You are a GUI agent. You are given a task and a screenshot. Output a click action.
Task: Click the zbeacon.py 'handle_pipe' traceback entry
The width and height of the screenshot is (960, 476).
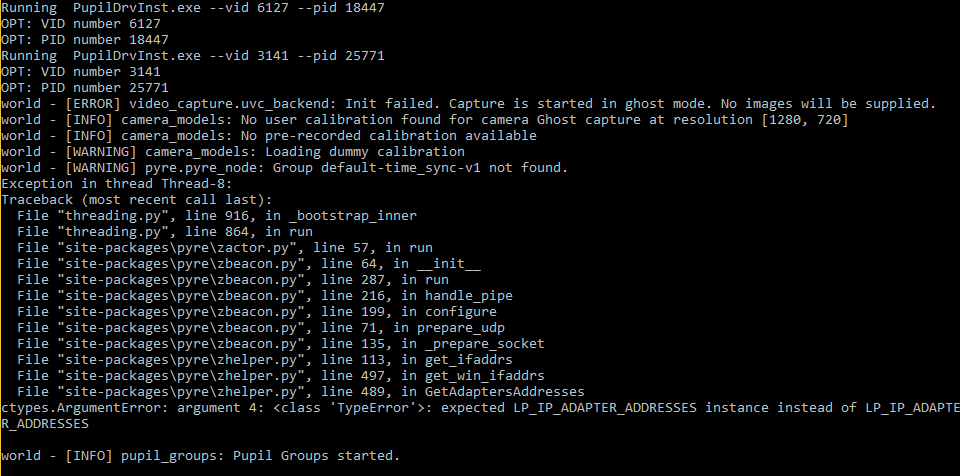click(265, 295)
